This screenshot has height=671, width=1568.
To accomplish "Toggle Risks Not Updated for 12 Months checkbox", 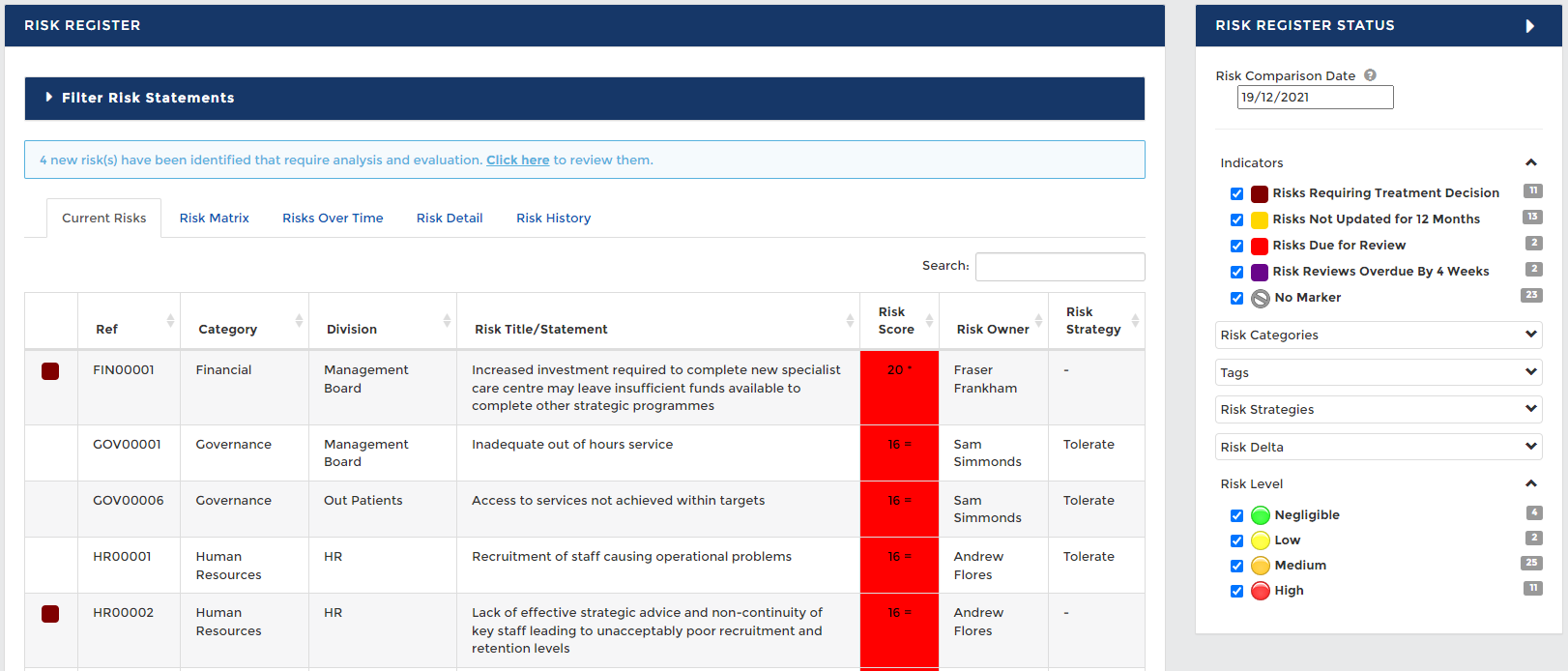I will coord(1236,220).
